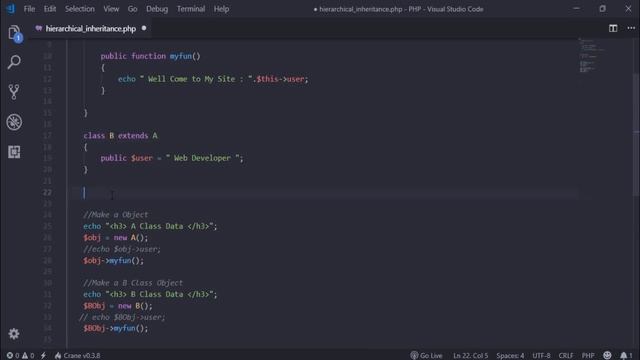Click the 'Well Come to My Site' string
Image resolution: width=640 pixels, height=360 pixels.
click(196, 79)
